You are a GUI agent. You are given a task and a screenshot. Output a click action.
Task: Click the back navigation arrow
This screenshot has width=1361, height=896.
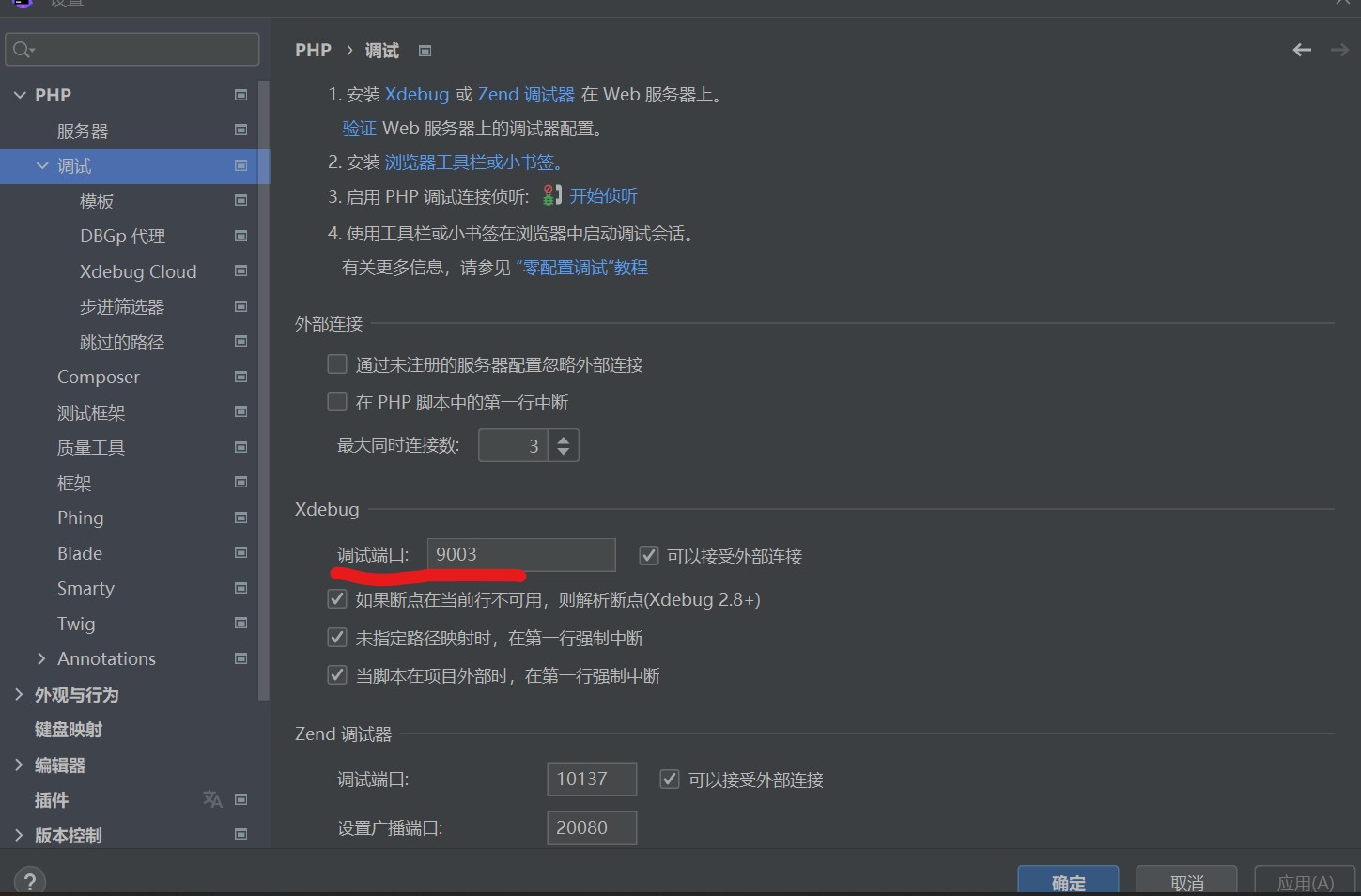(x=1301, y=50)
